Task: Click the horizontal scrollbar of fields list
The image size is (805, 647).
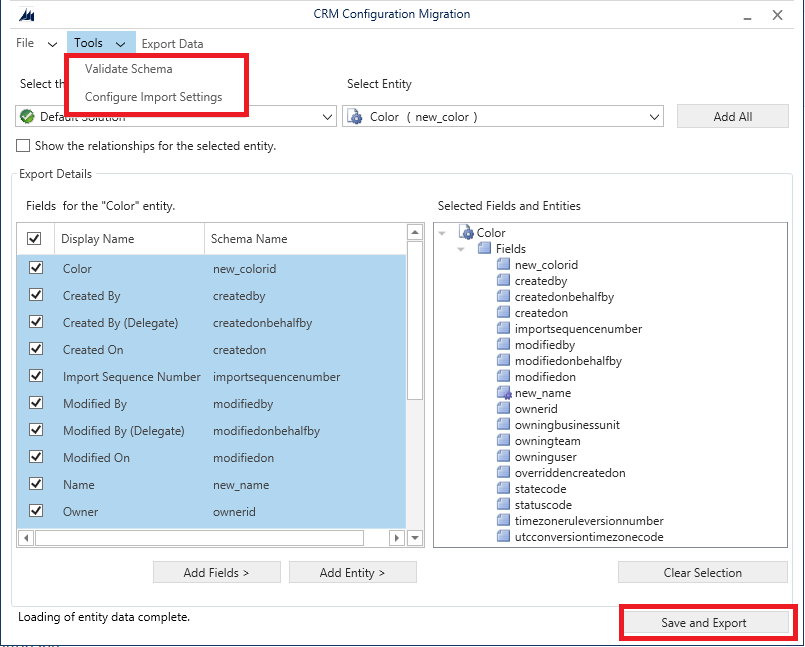Action: coord(200,538)
